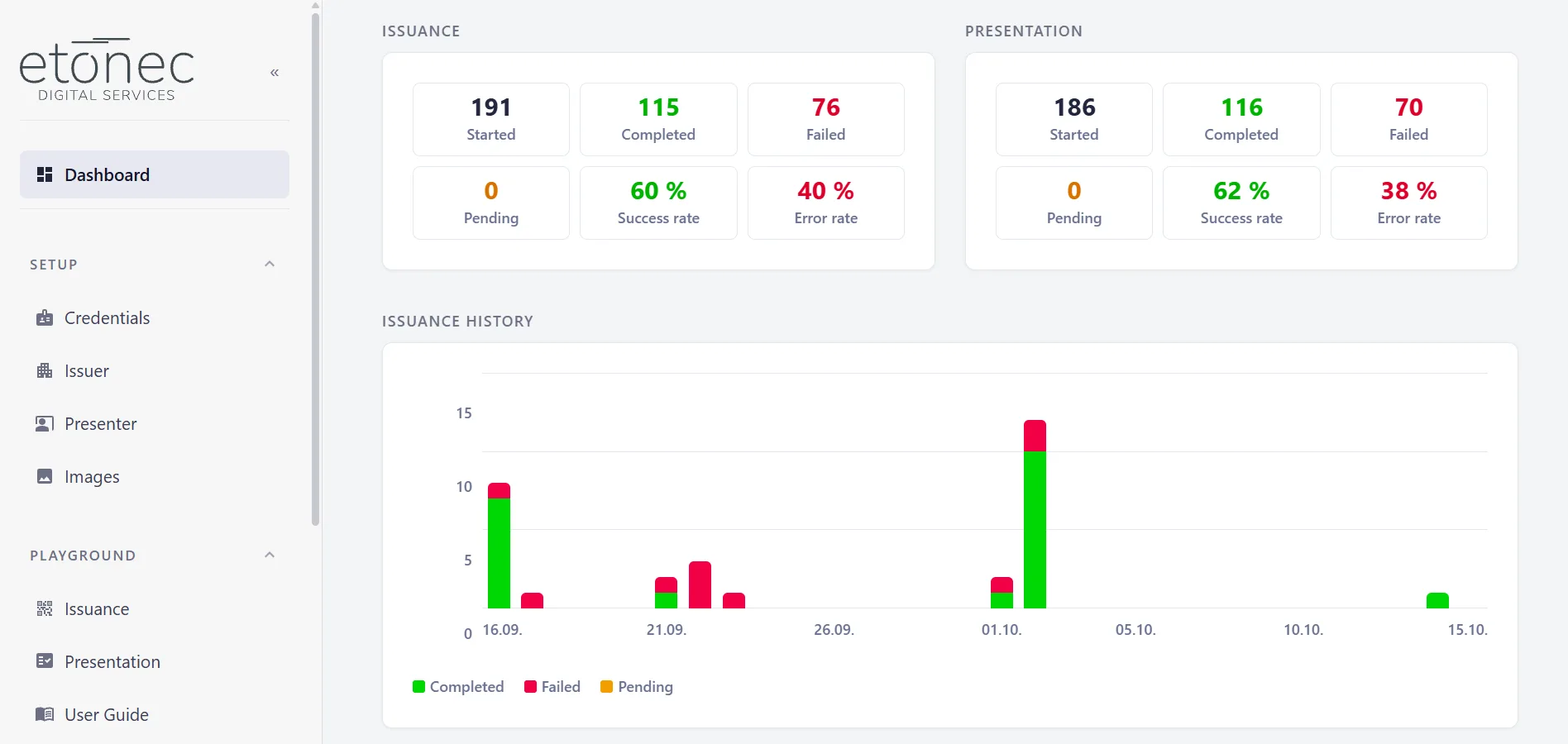
Task: Toggle the Failed legend entry
Action: tap(552, 687)
